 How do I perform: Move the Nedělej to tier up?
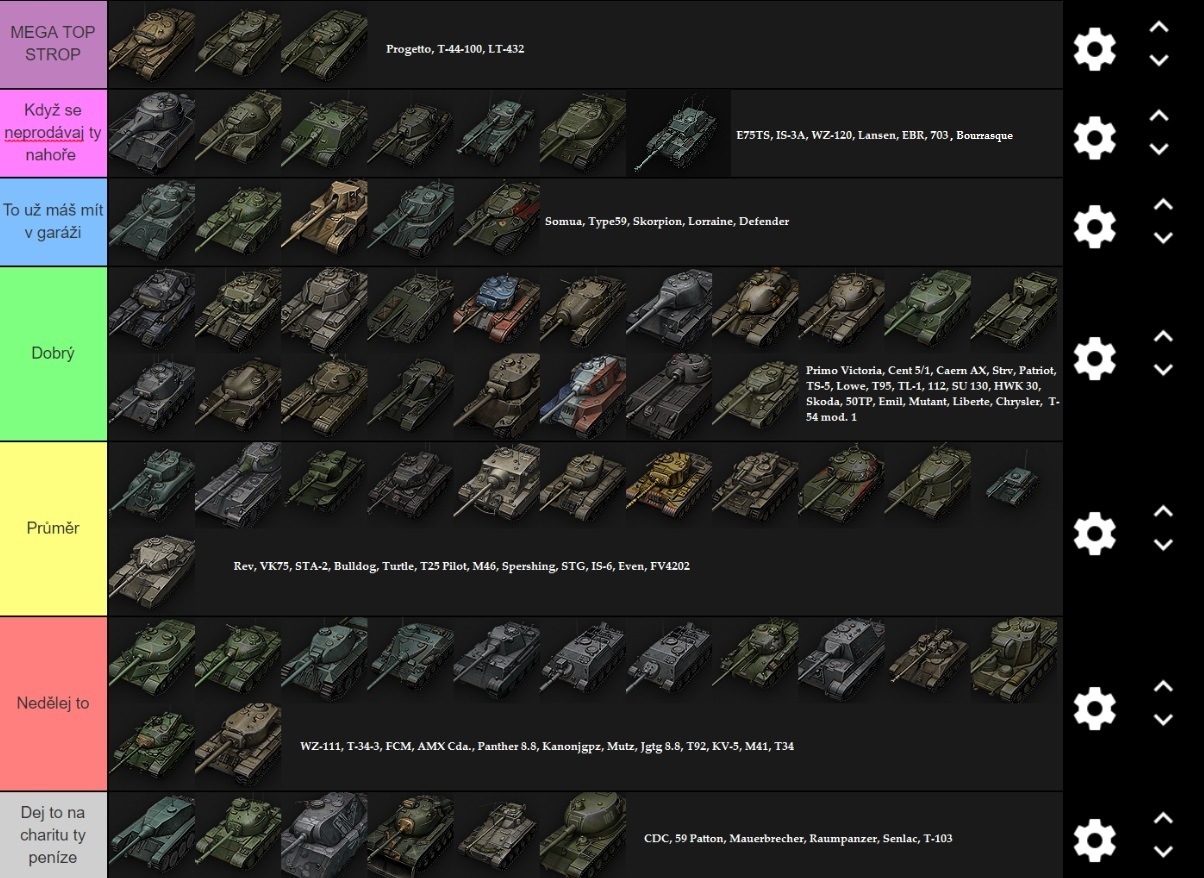(1160, 687)
